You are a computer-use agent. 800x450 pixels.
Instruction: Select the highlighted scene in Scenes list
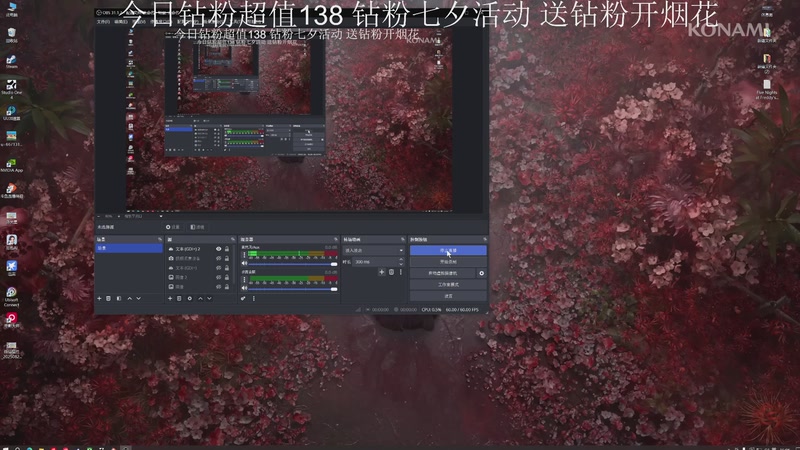pyautogui.click(x=129, y=248)
